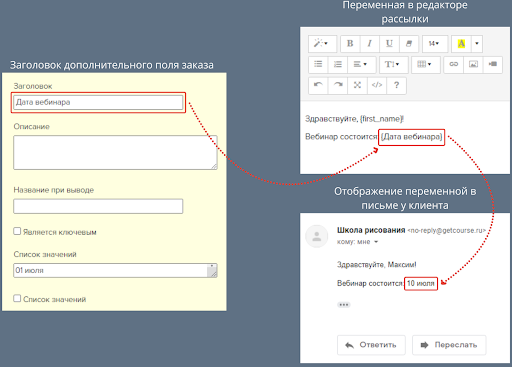Tick the 'Список значений' checkbox

[x=17, y=298]
